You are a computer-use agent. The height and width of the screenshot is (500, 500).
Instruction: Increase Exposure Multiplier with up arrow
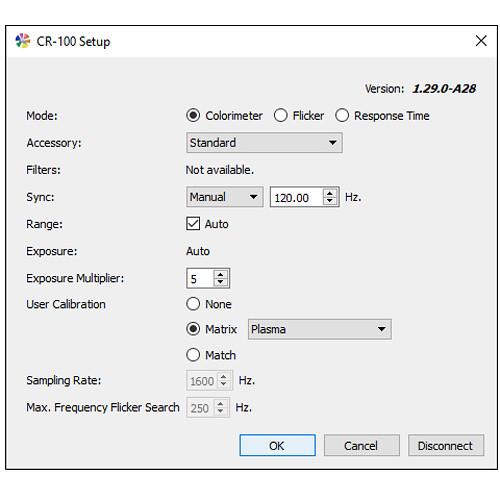pyautogui.click(x=220, y=274)
